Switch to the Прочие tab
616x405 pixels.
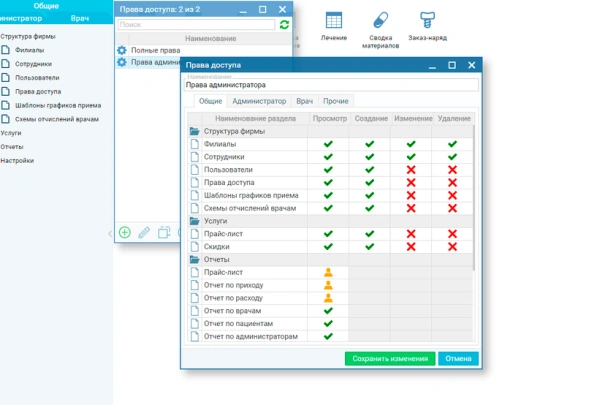[336, 101]
